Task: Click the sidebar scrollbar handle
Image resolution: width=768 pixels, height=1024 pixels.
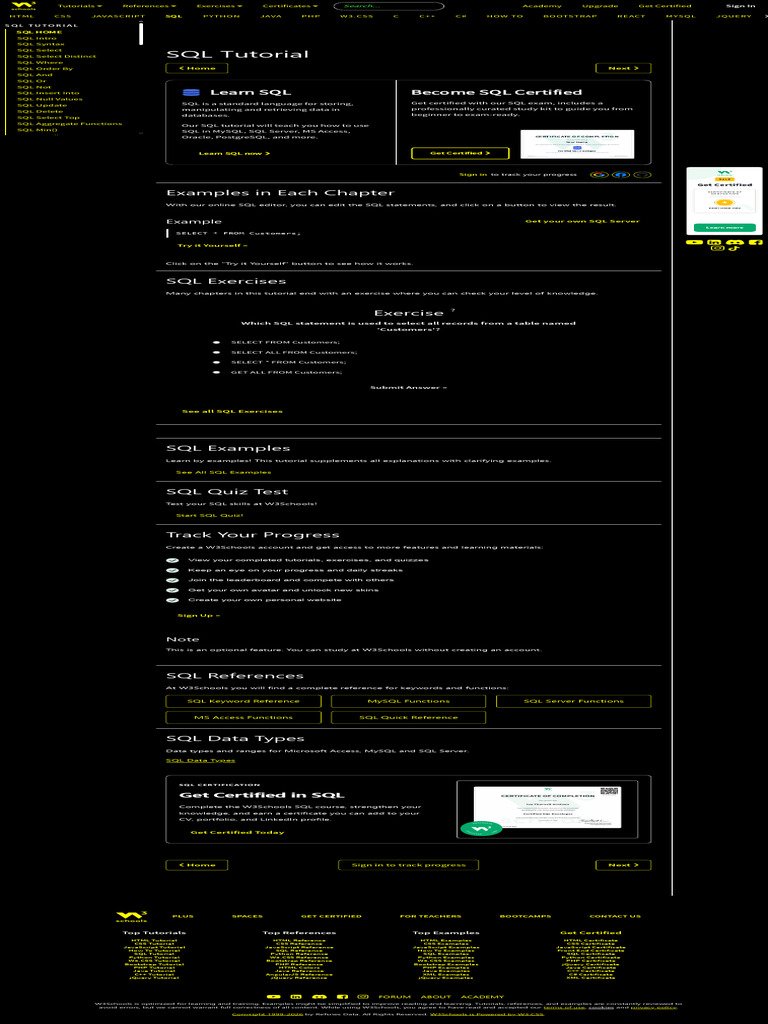Action: (x=141, y=33)
